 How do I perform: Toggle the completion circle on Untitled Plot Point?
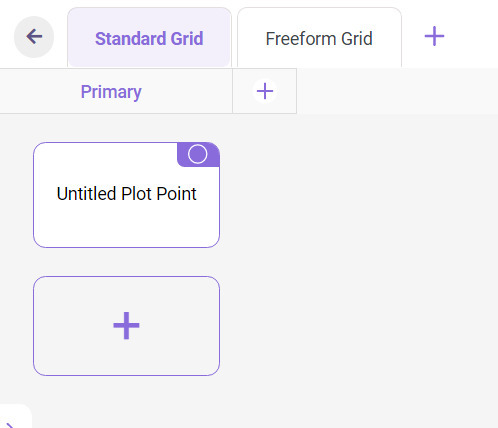point(198,154)
